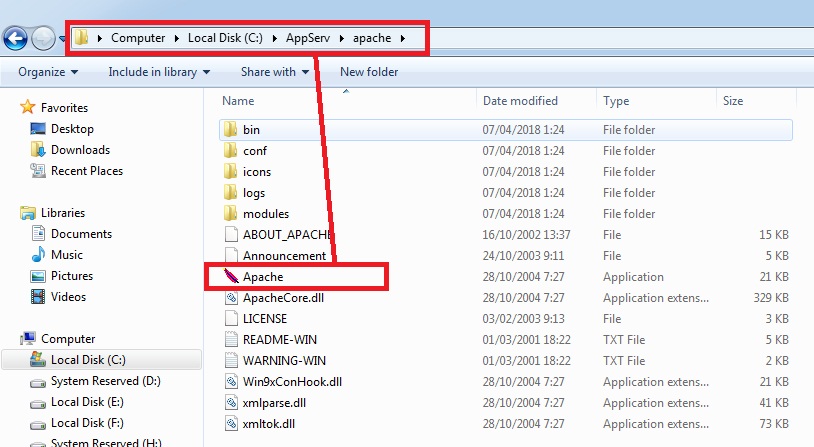Click the Apache application feather icon
This screenshot has height=447, width=814.
tap(231, 276)
